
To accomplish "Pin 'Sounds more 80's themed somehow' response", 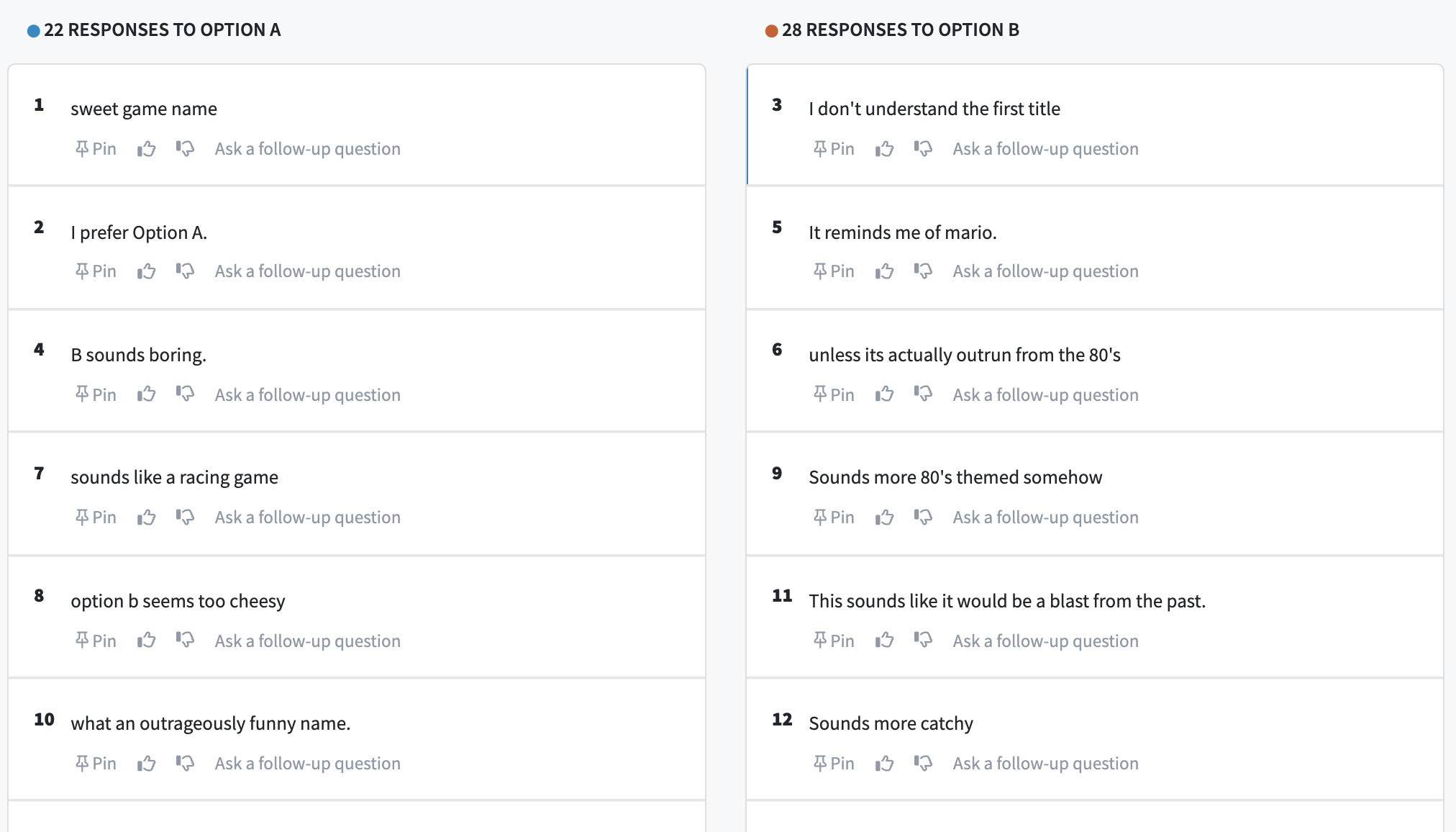I will [834, 517].
